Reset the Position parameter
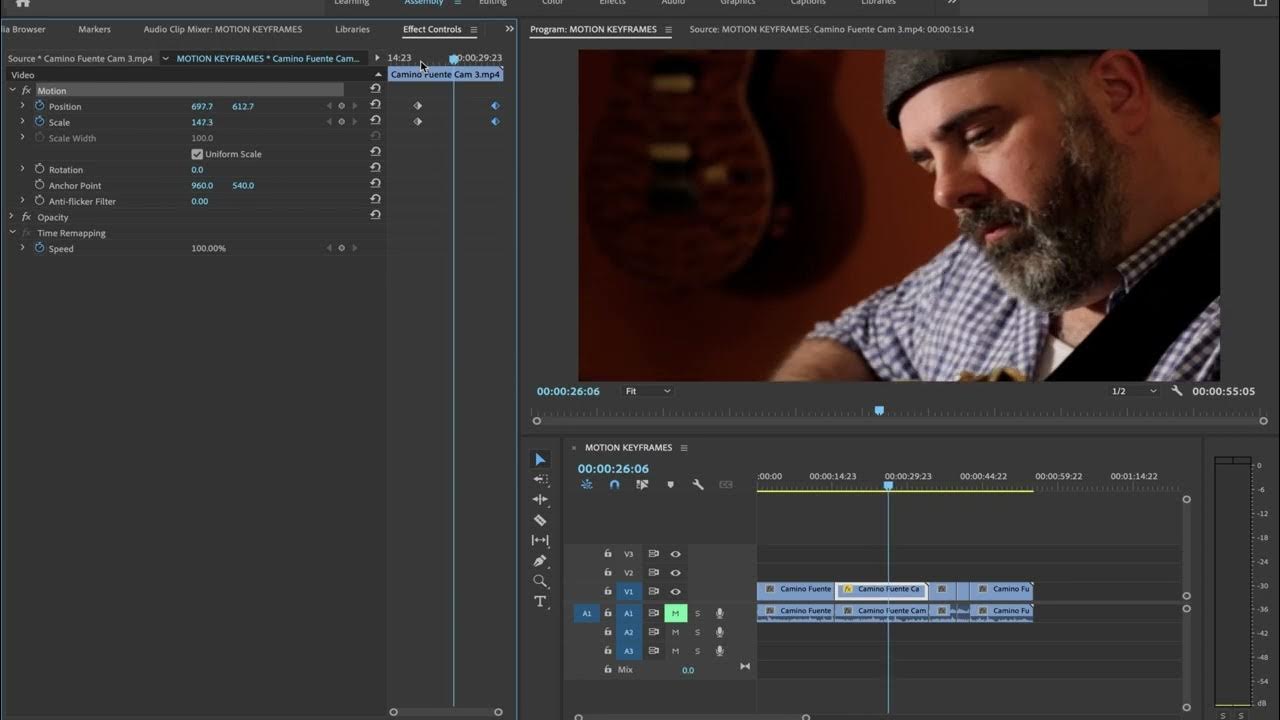This screenshot has height=720, width=1280. coord(375,106)
